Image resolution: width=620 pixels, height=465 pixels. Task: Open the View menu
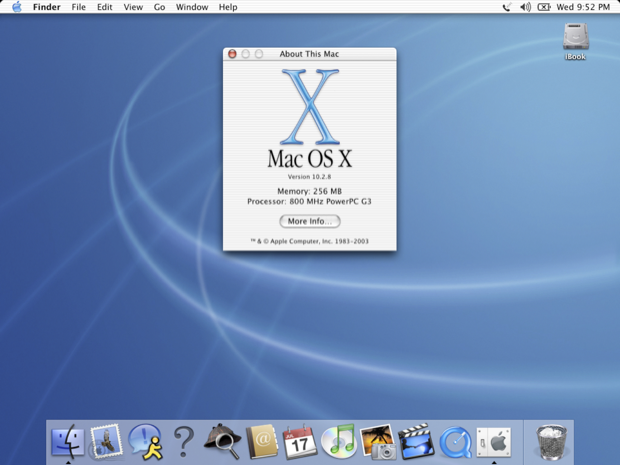pos(133,7)
